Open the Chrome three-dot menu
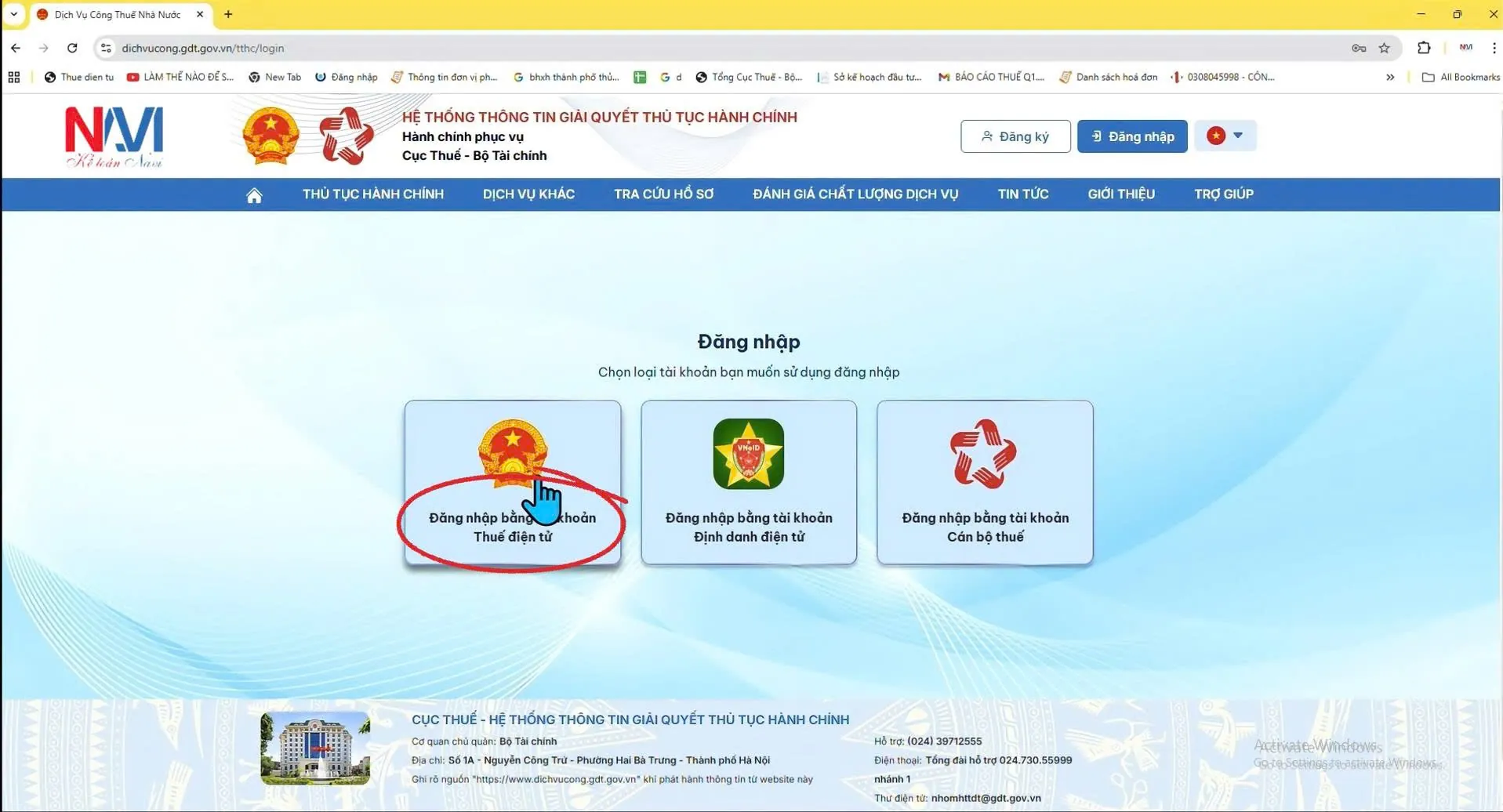Screen dimensions: 1503x812 [1492, 48]
